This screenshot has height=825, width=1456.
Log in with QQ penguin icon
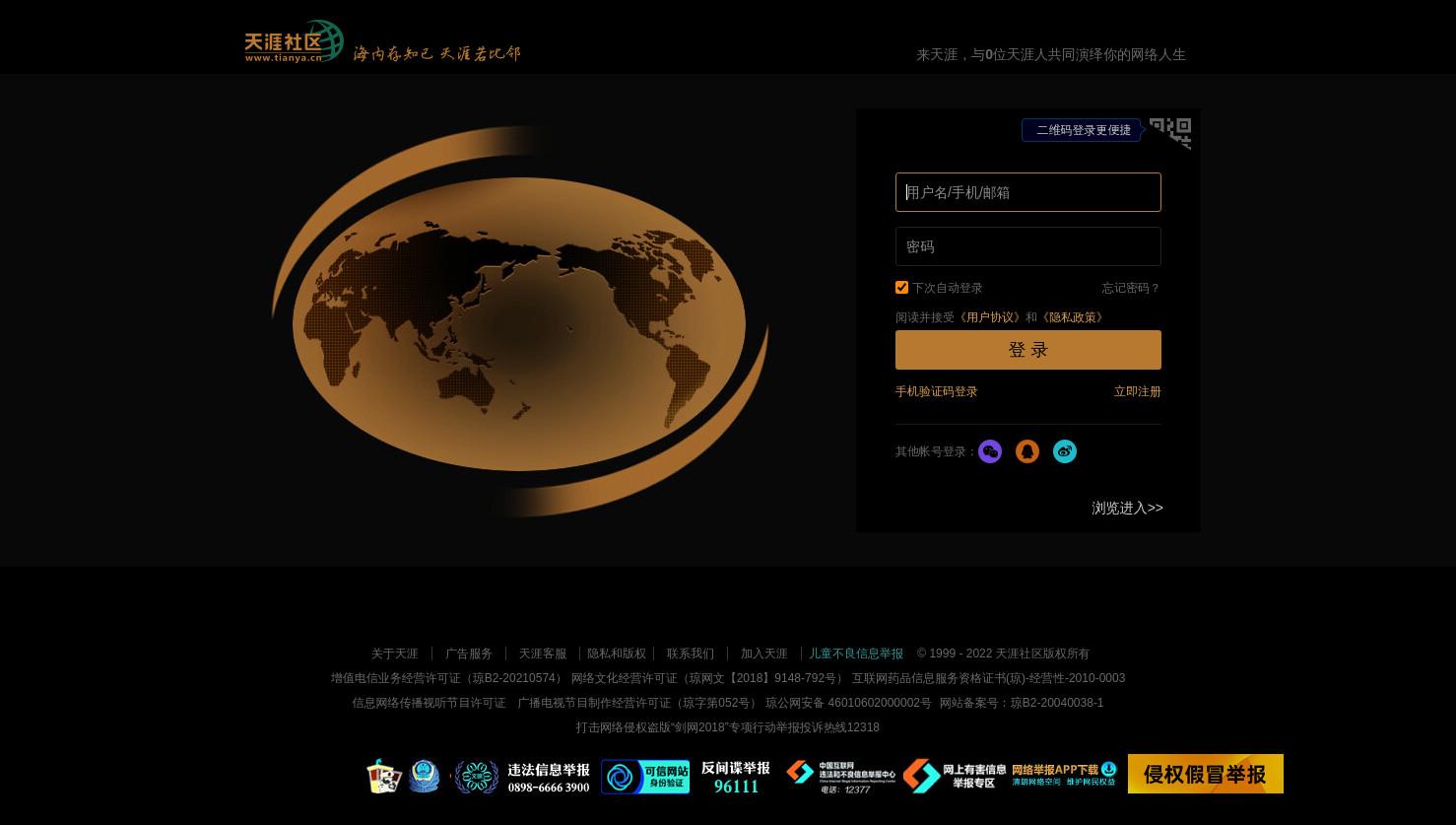coord(1027,451)
